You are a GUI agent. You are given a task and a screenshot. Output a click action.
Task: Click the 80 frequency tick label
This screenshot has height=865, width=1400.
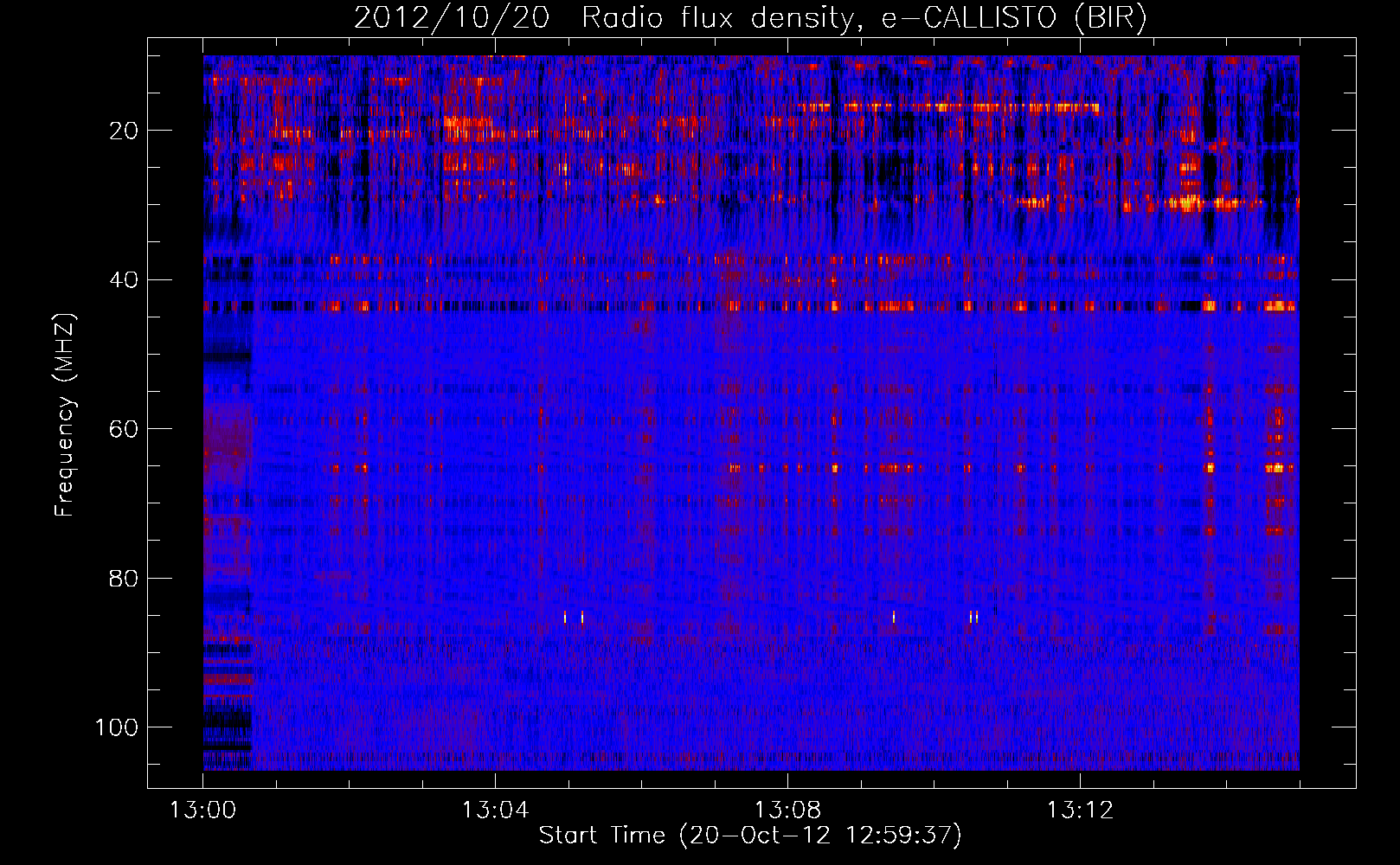click(124, 578)
